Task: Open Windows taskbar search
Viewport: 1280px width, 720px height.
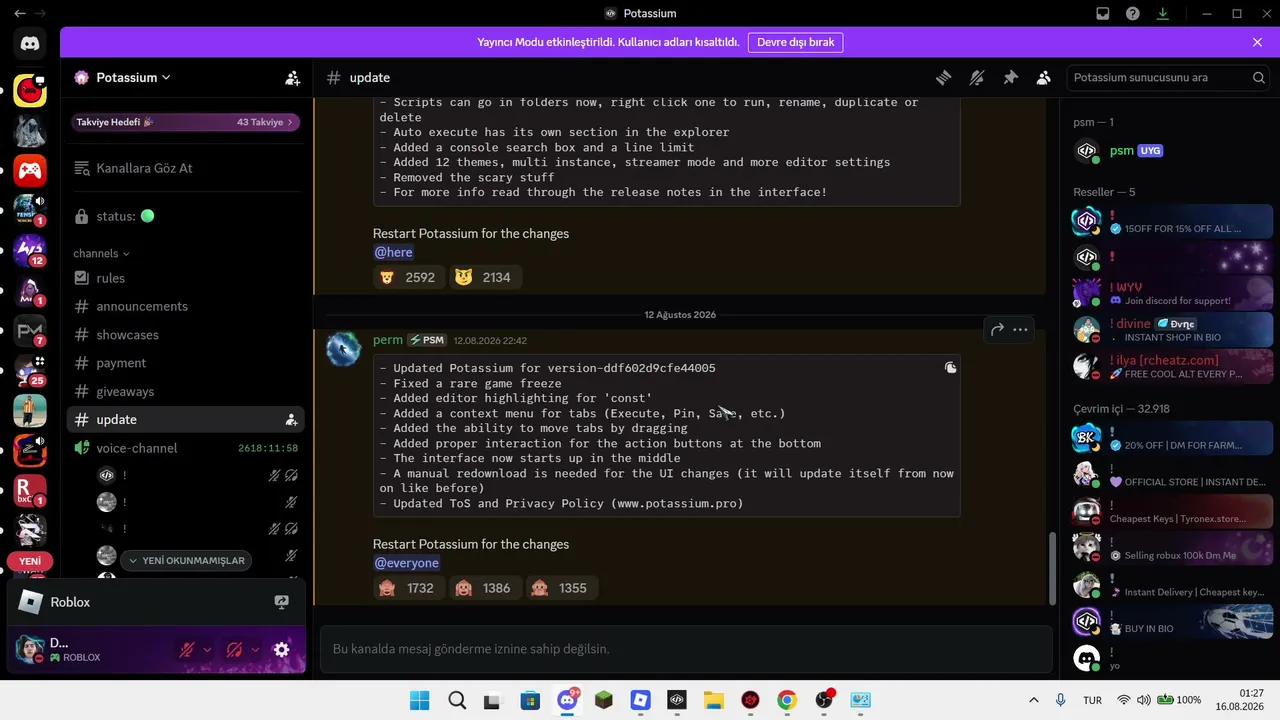Action: pos(457,700)
